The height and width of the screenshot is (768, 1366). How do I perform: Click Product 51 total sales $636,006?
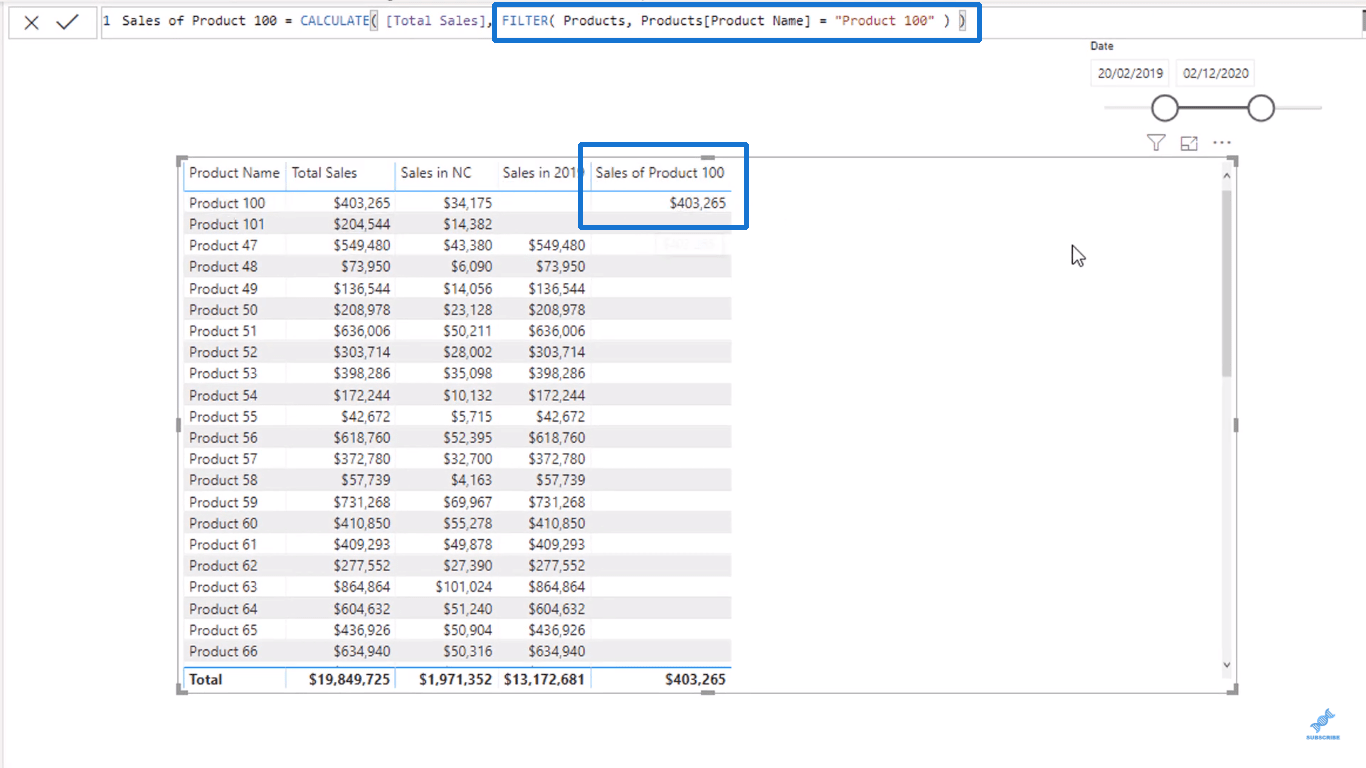pyautogui.click(x=362, y=330)
